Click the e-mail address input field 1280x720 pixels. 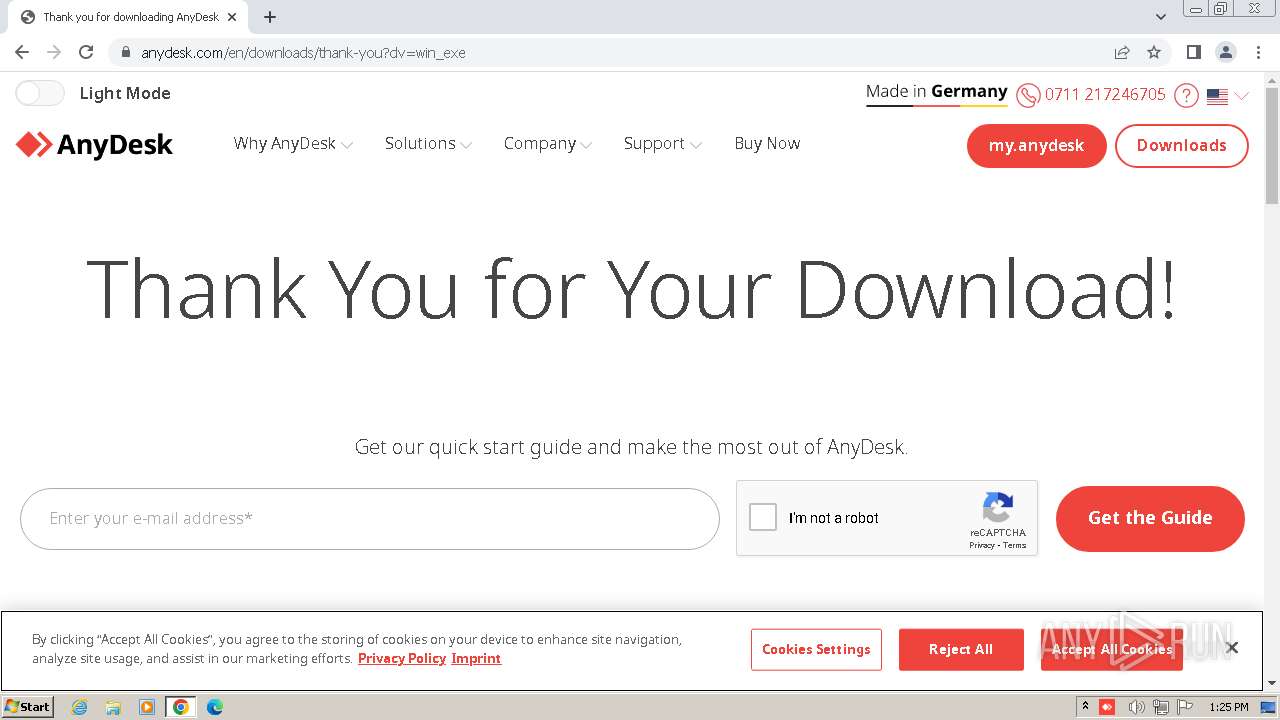(x=369, y=518)
